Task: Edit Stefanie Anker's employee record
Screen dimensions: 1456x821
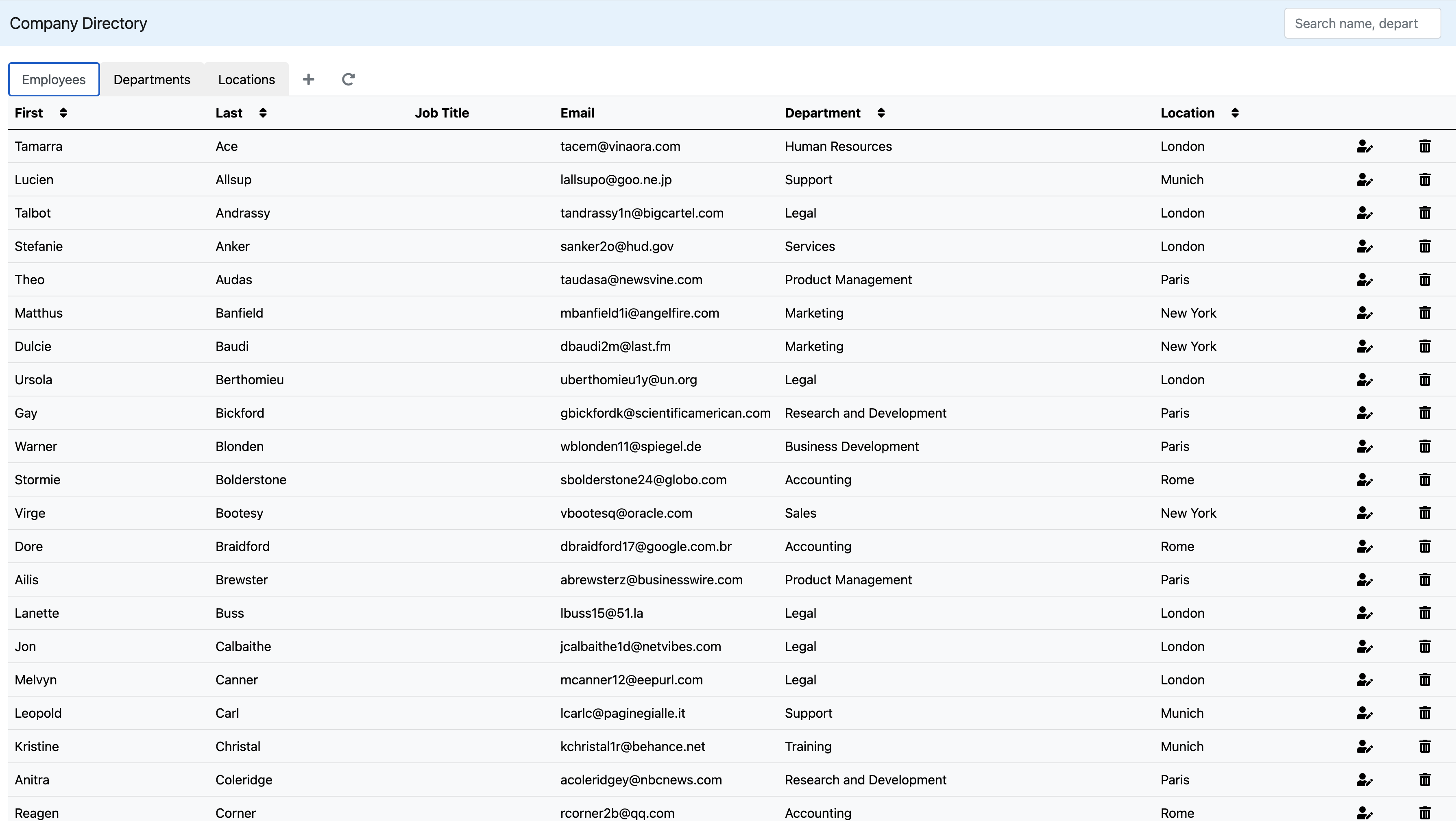Action: click(x=1364, y=246)
